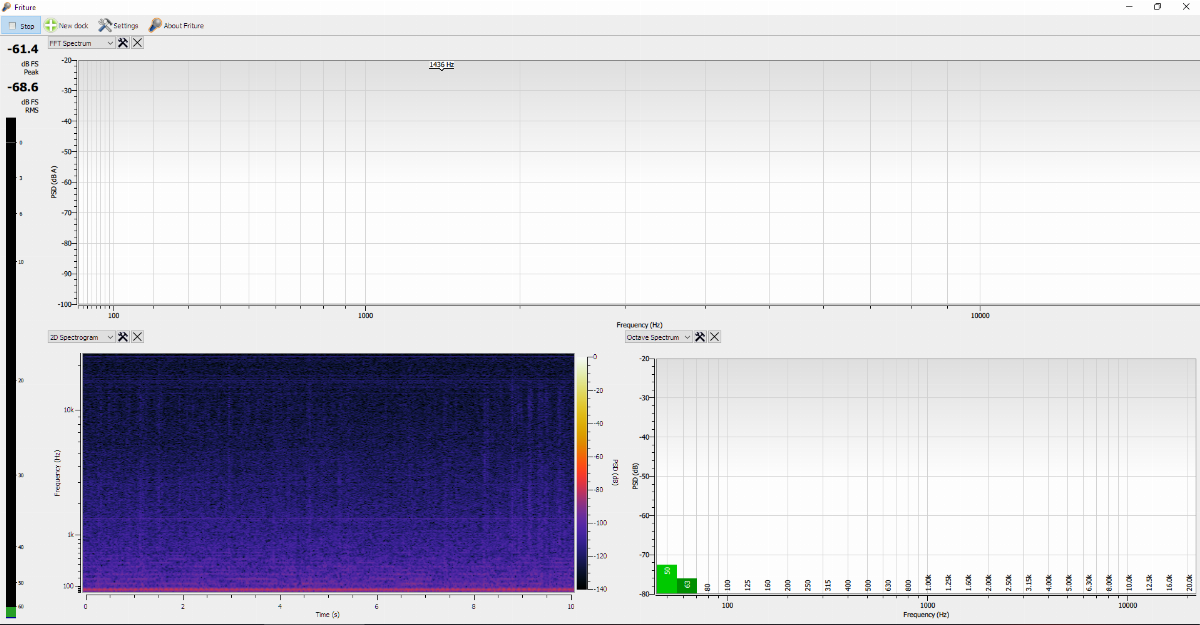Open the Octave Spectrum widget type dropdown
The width and height of the screenshot is (1200, 625).
[658, 337]
